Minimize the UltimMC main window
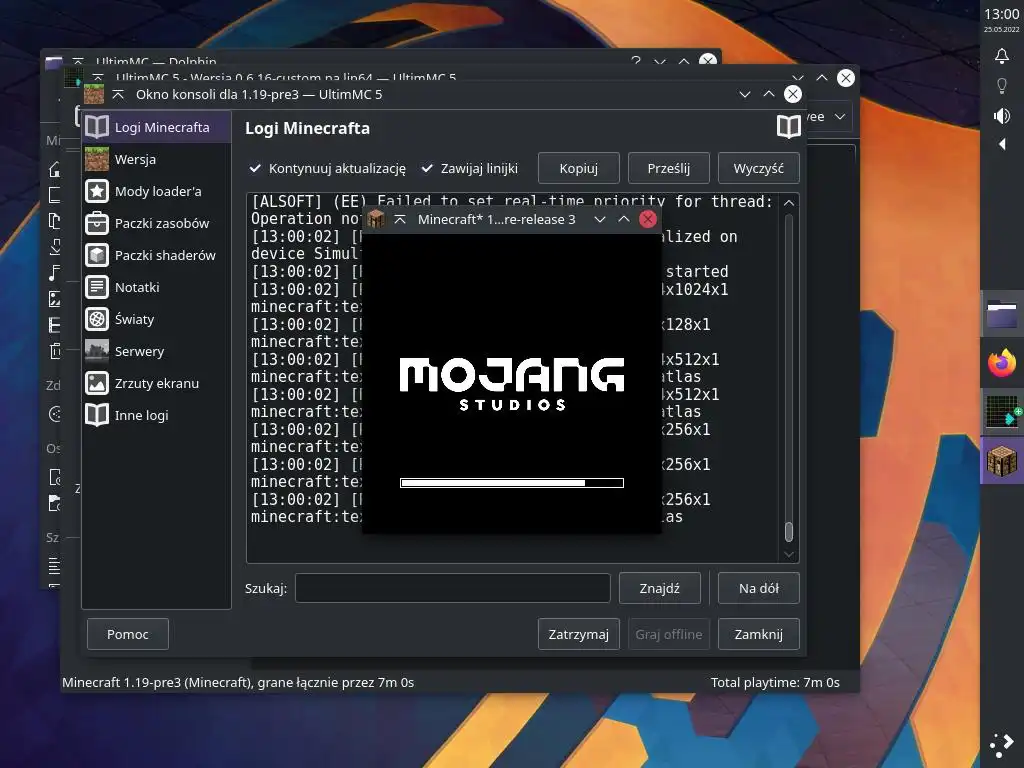 798,78
